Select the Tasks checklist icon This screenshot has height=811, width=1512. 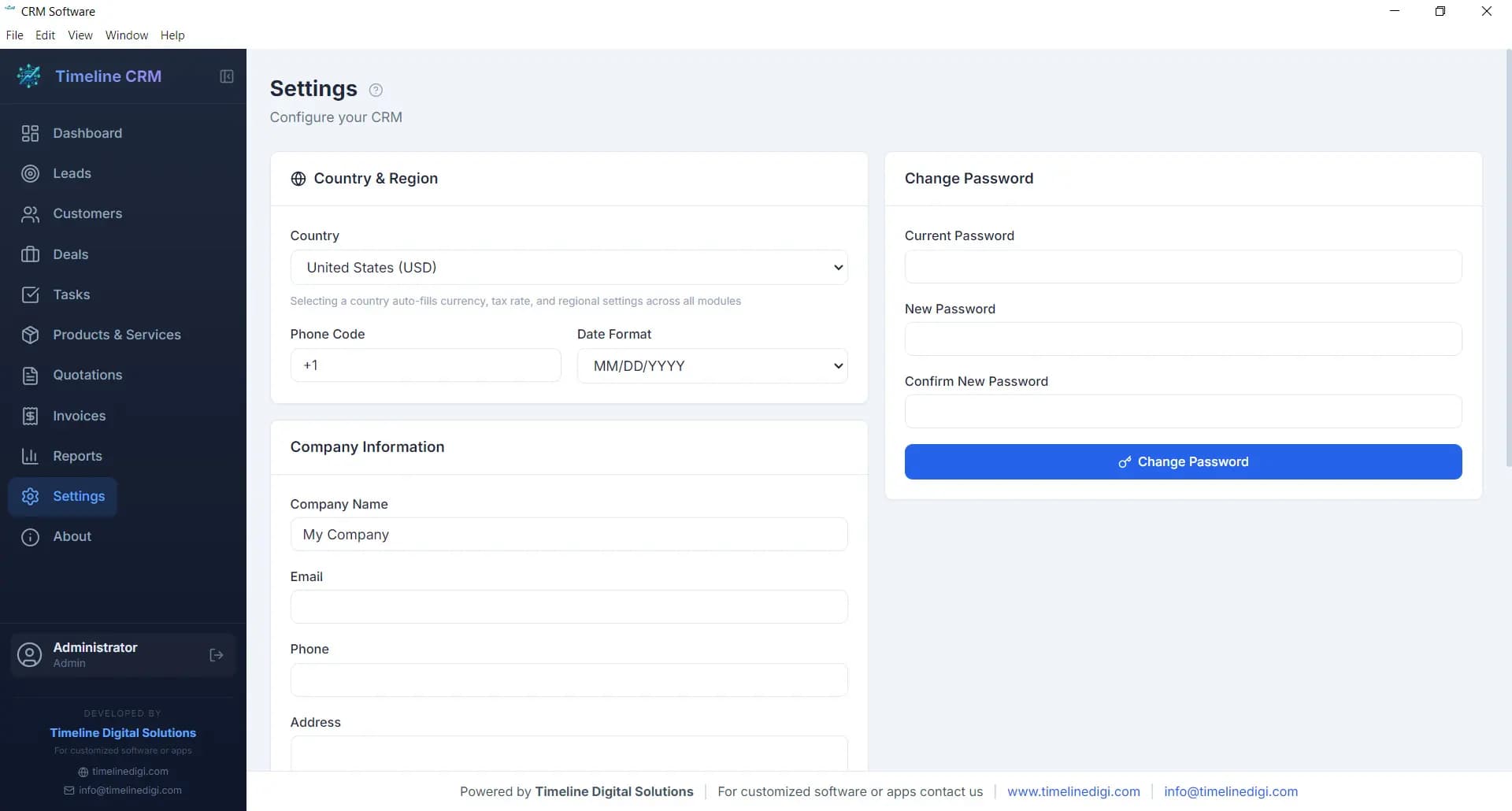click(30, 294)
